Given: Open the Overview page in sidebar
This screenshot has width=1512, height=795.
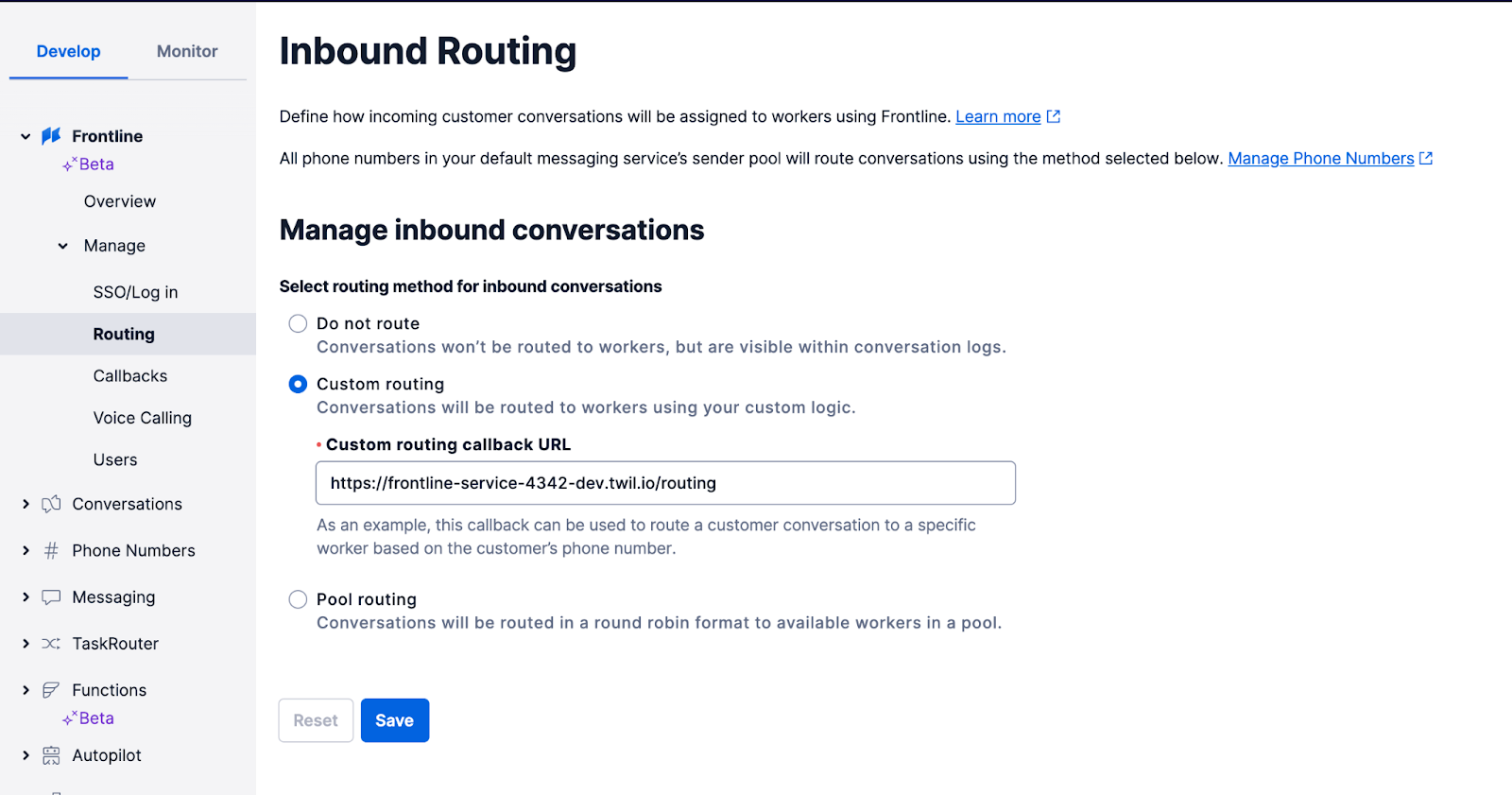Looking at the screenshot, I should pyautogui.click(x=120, y=201).
